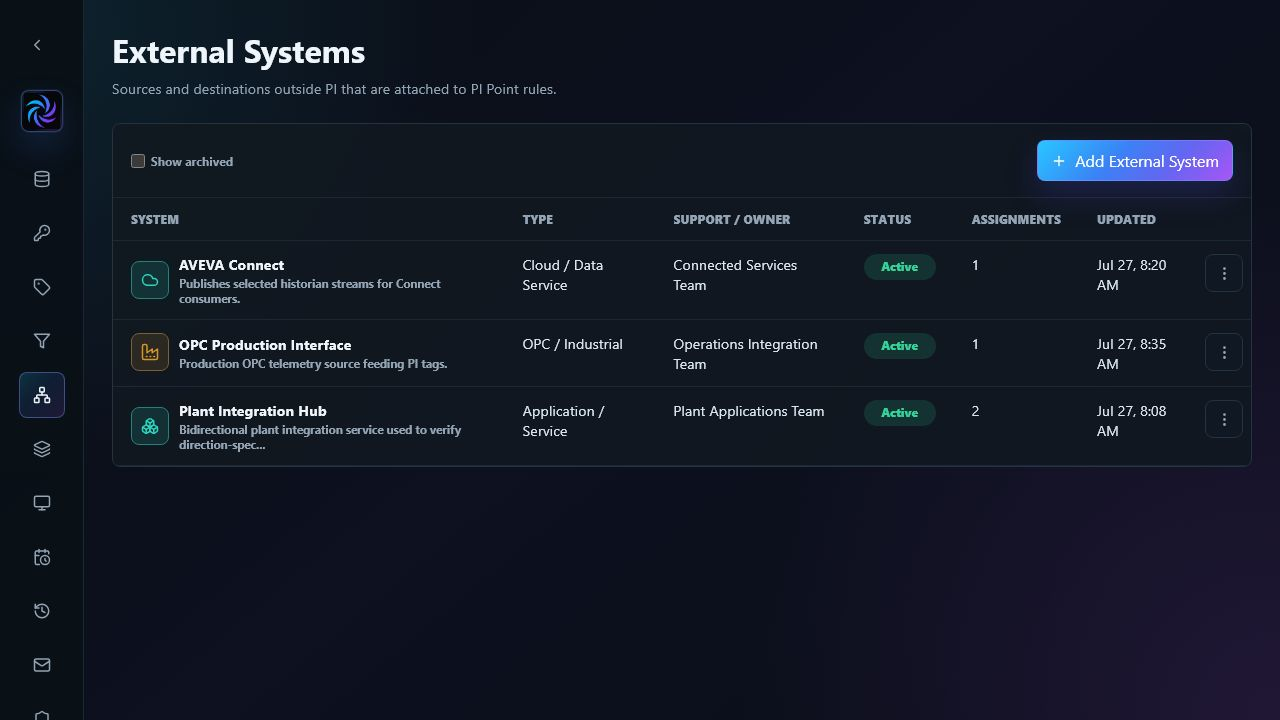Image resolution: width=1280 pixels, height=720 pixels.
Task: Collapse sidebar with back chevron
Action: pyautogui.click(x=37, y=45)
